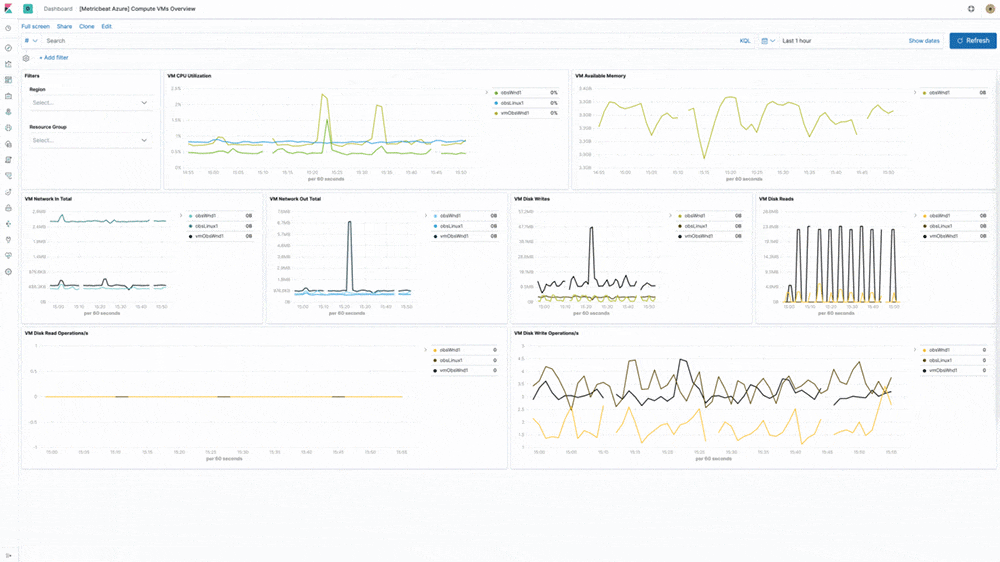Open the Logs icon in sidebar
The height and width of the screenshot is (562, 1000).
point(8,159)
